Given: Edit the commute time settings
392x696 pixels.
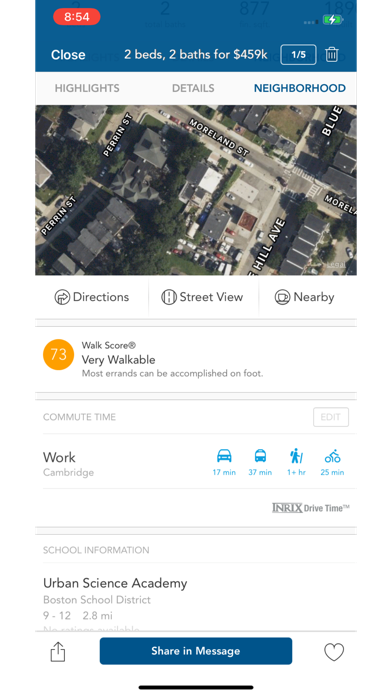Looking at the screenshot, I should click(x=331, y=417).
